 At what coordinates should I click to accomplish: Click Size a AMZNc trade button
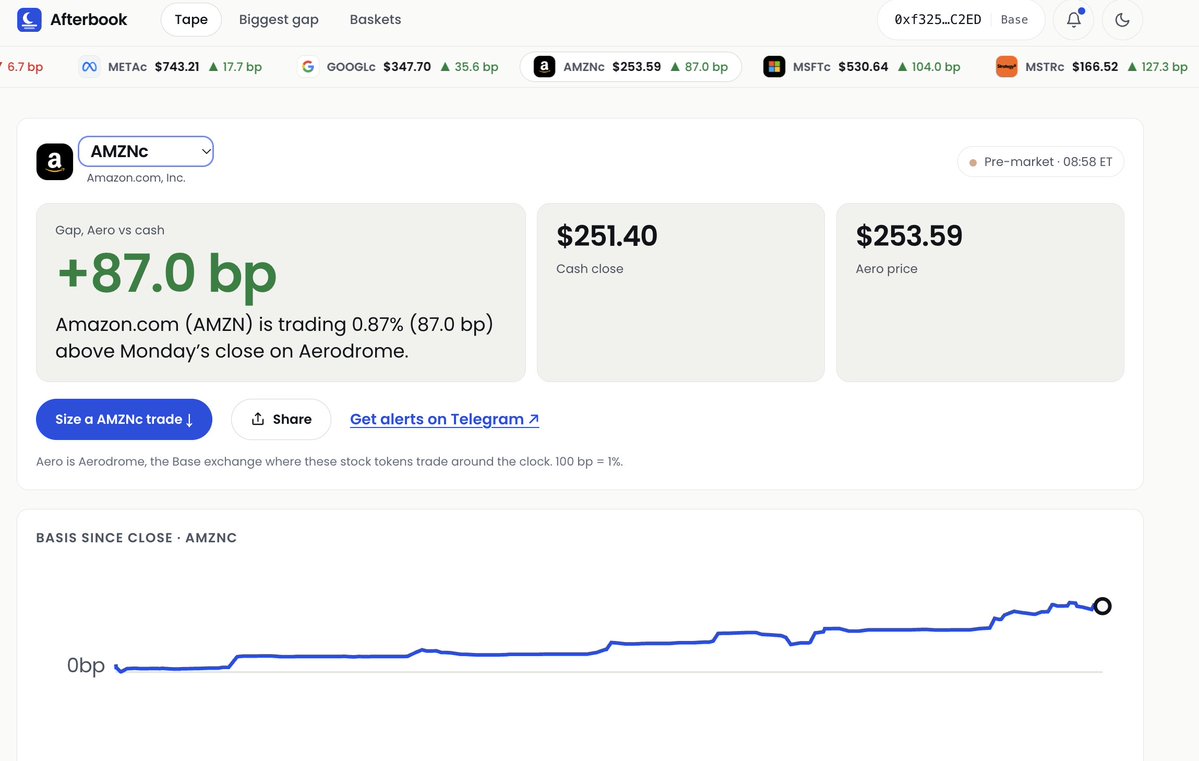click(124, 419)
